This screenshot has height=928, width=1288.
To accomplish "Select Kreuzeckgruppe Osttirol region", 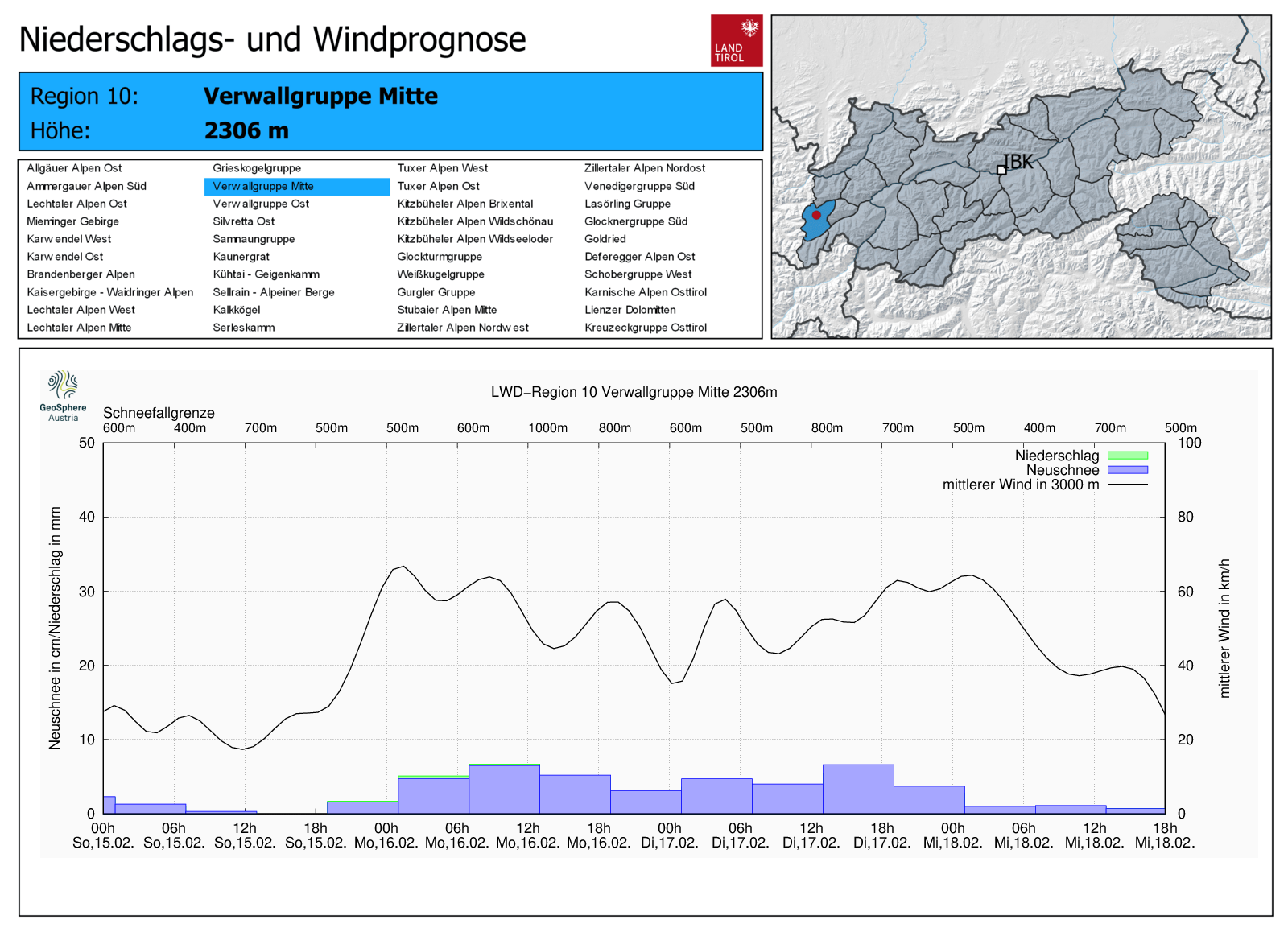I will 645,328.
